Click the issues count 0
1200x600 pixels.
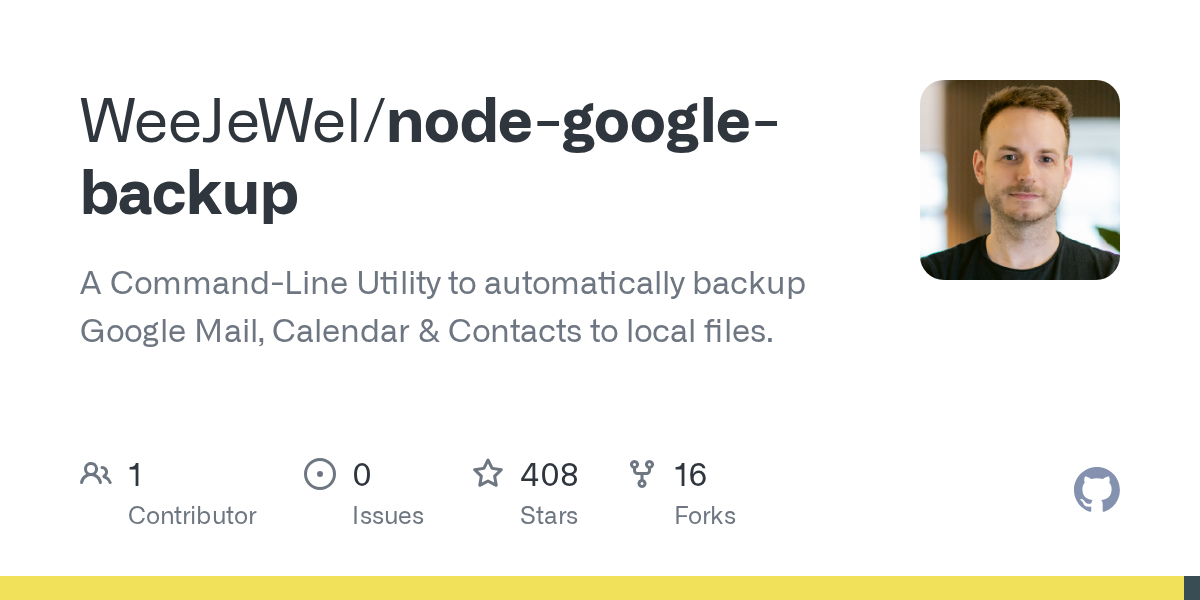(361, 475)
